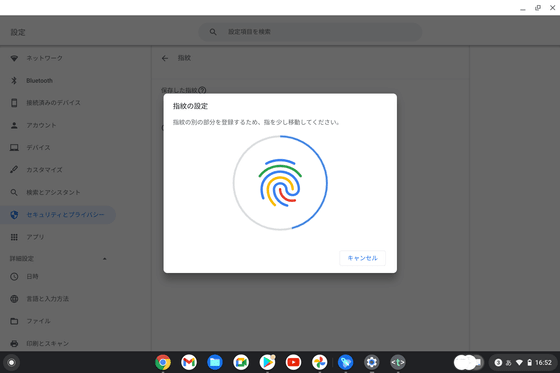Screen dimensions: 560x373
Task: Click the fingerprint icon in the dialog
Action: click(280, 183)
